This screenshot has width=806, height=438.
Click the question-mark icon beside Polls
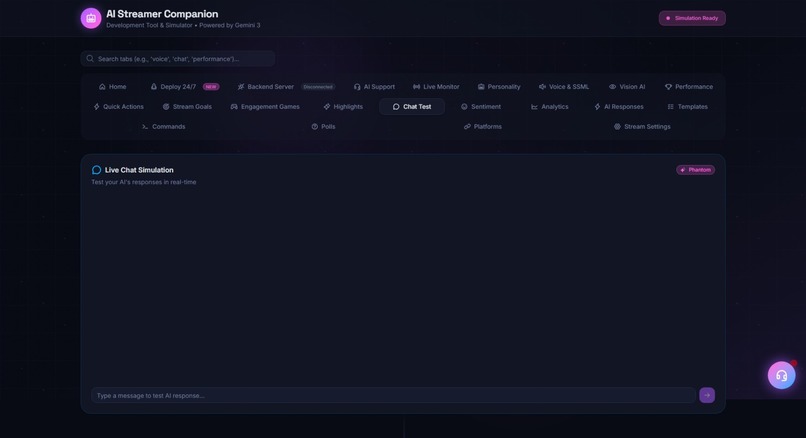pos(315,126)
